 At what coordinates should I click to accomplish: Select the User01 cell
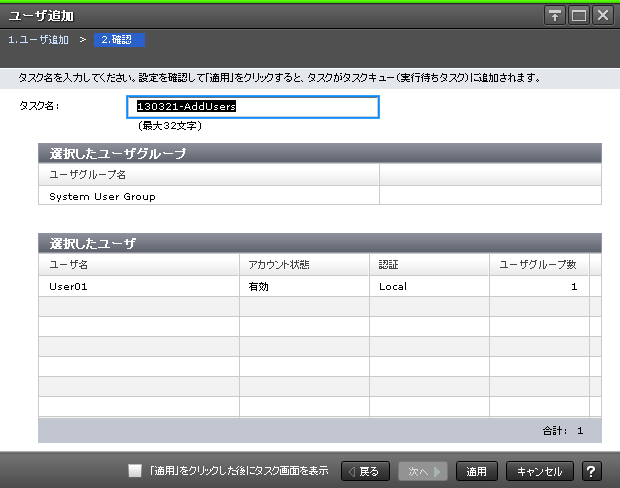(x=139, y=286)
